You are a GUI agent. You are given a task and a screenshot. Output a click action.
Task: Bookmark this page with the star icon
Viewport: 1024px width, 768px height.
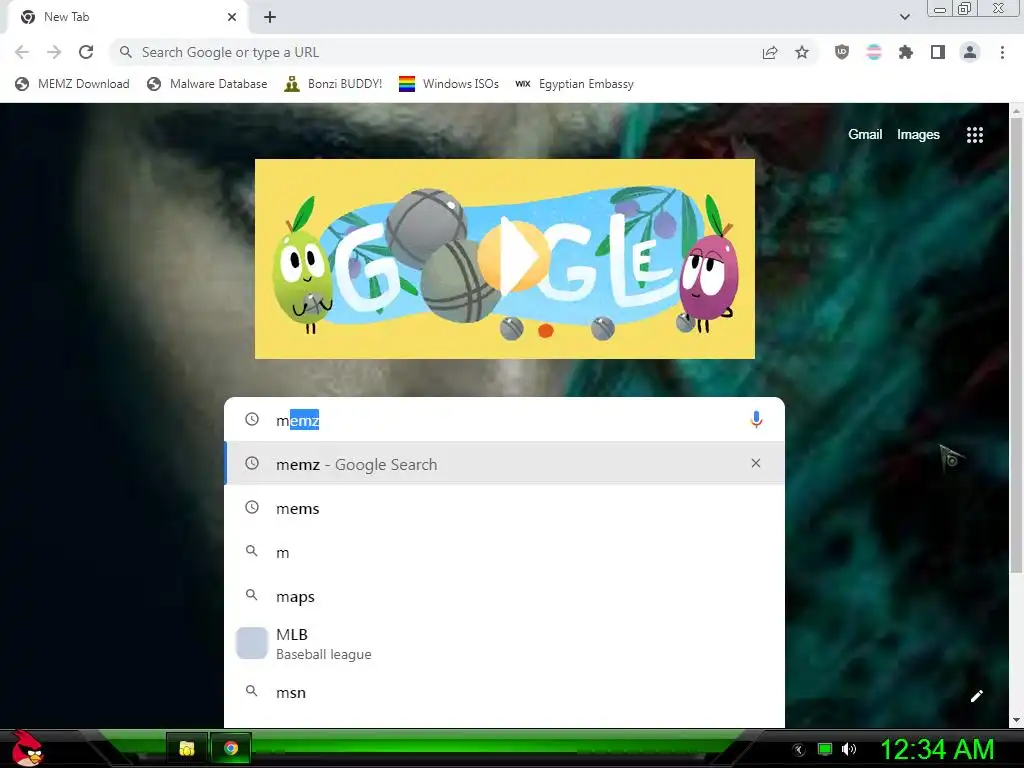pyautogui.click(x=802, y=52)
